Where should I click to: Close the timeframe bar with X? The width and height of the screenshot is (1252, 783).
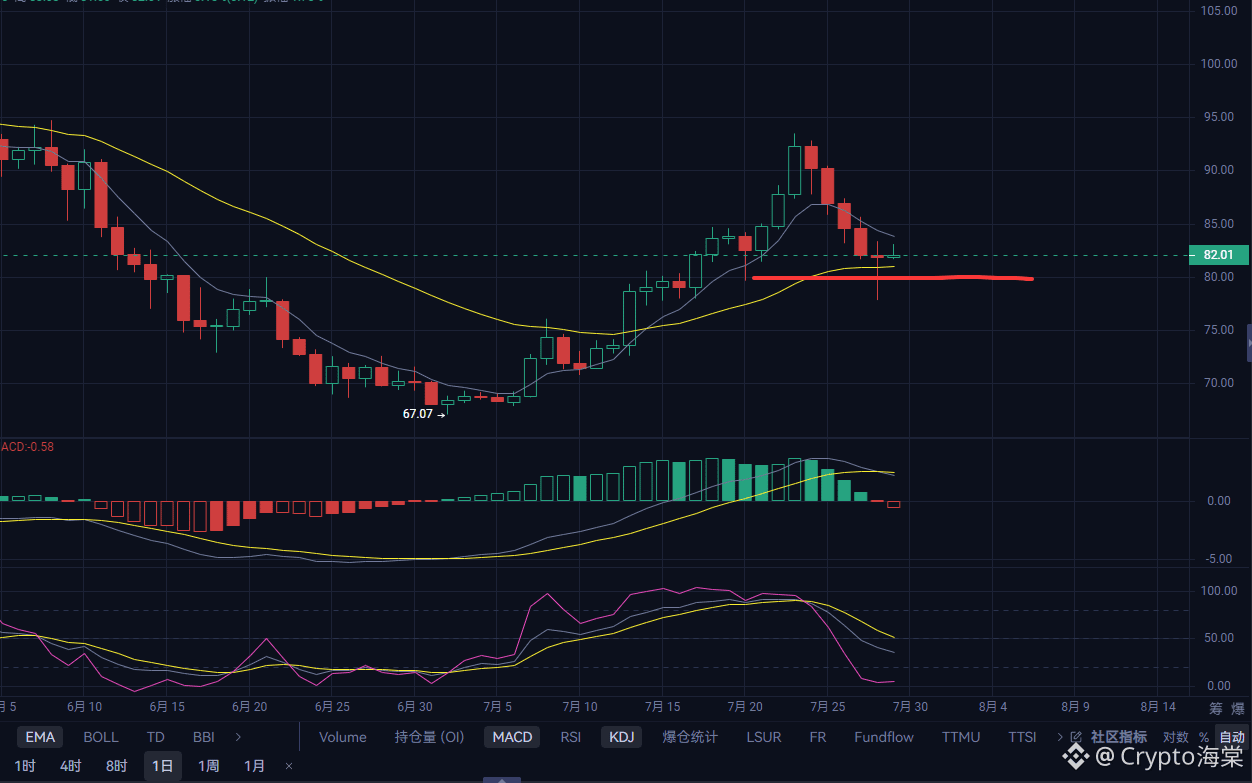click(x=289, y=766)
